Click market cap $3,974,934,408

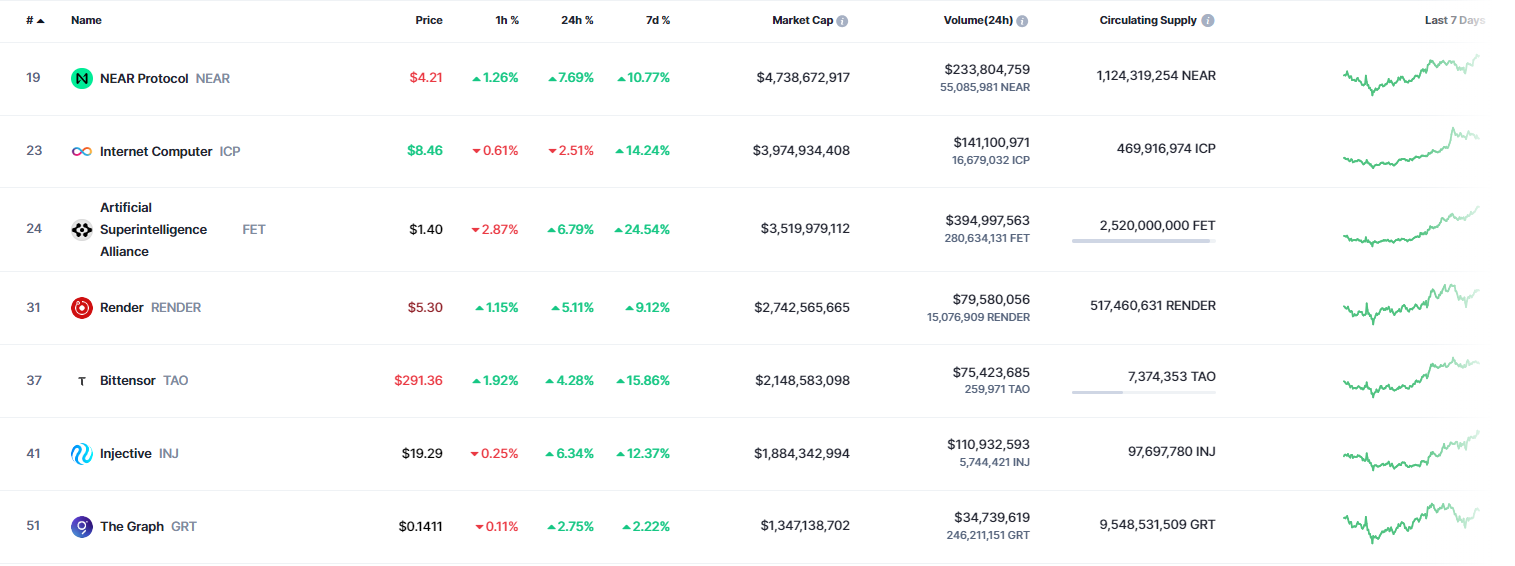pos(801,150)
